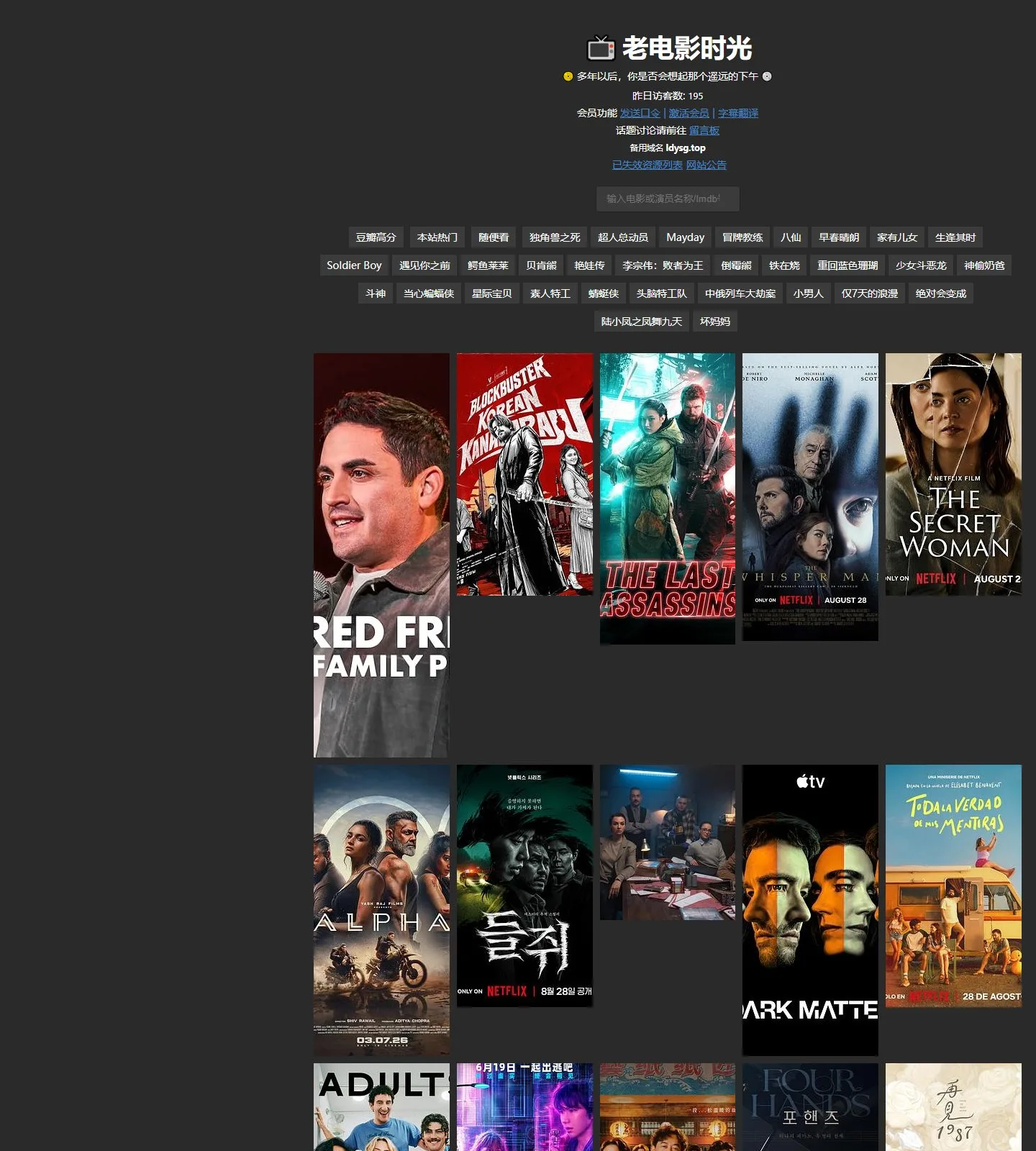Choose the 重回蓝色珊瑚 tag
This screenshot has height=1151, width=1036.
pos(848,265)
